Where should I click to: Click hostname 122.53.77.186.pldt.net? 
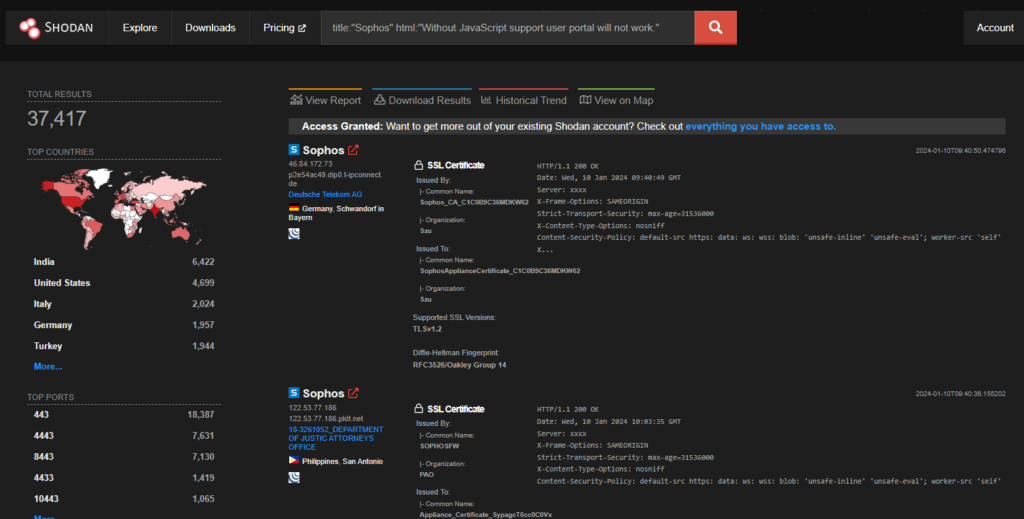click(x=326, y=418)
